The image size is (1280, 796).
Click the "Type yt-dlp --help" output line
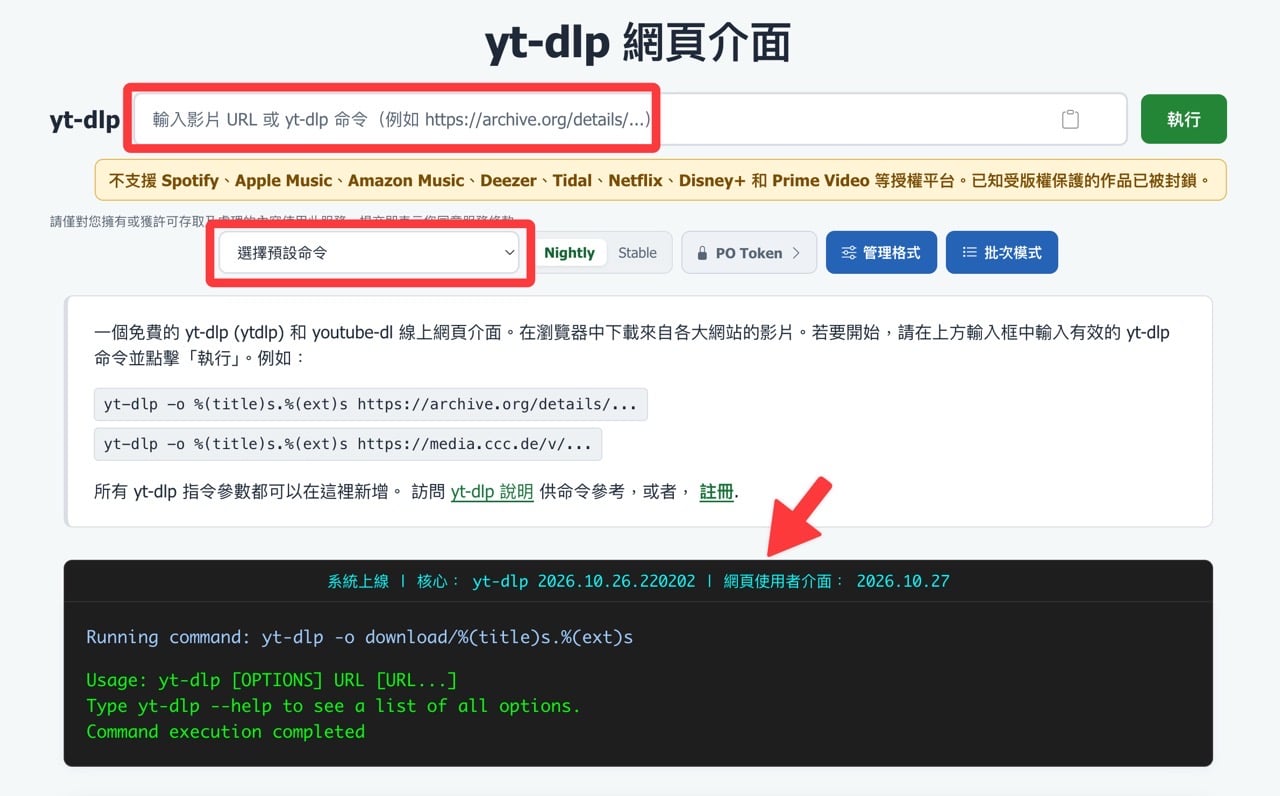click(x=333, y=706)
